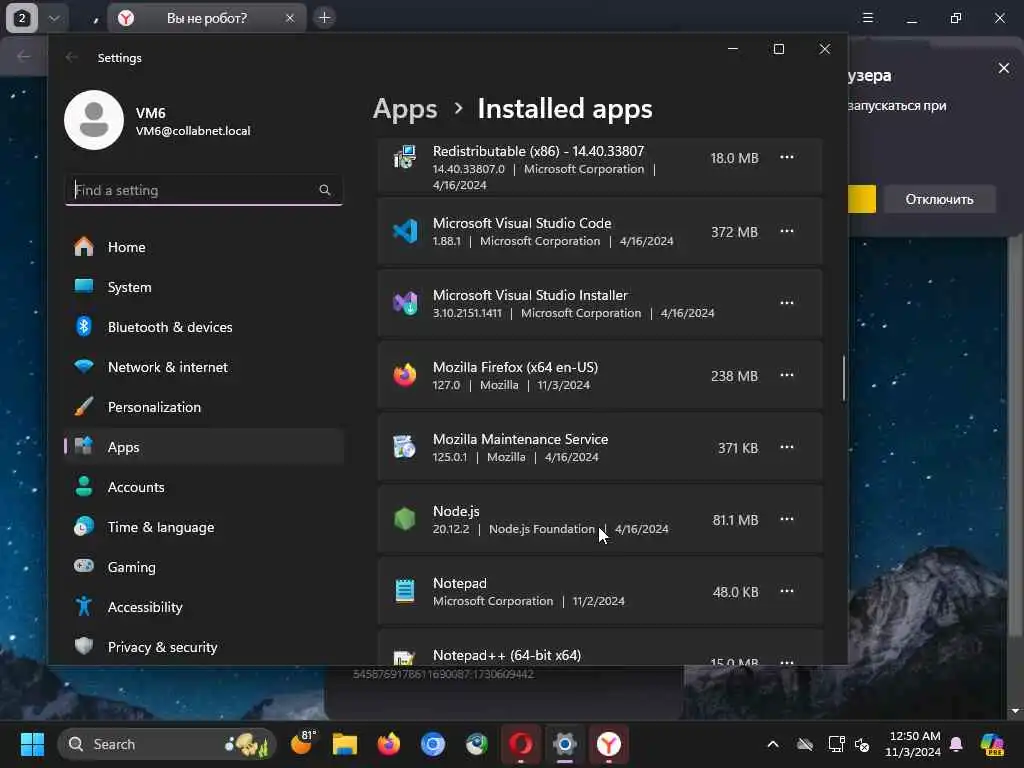Show hidden system tray icons

click(773, 744)
